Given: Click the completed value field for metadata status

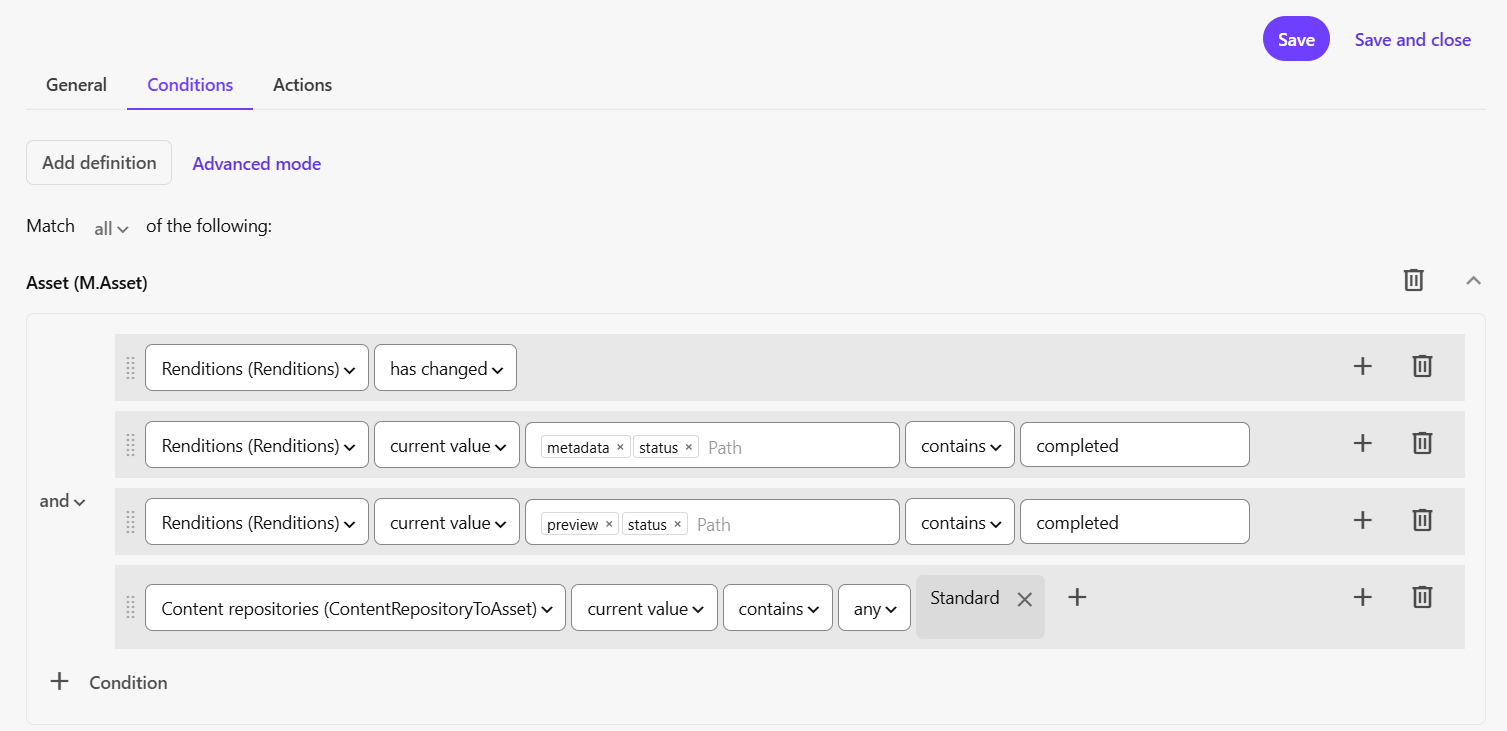Looking at the screenshot, I should (1134, 445).
